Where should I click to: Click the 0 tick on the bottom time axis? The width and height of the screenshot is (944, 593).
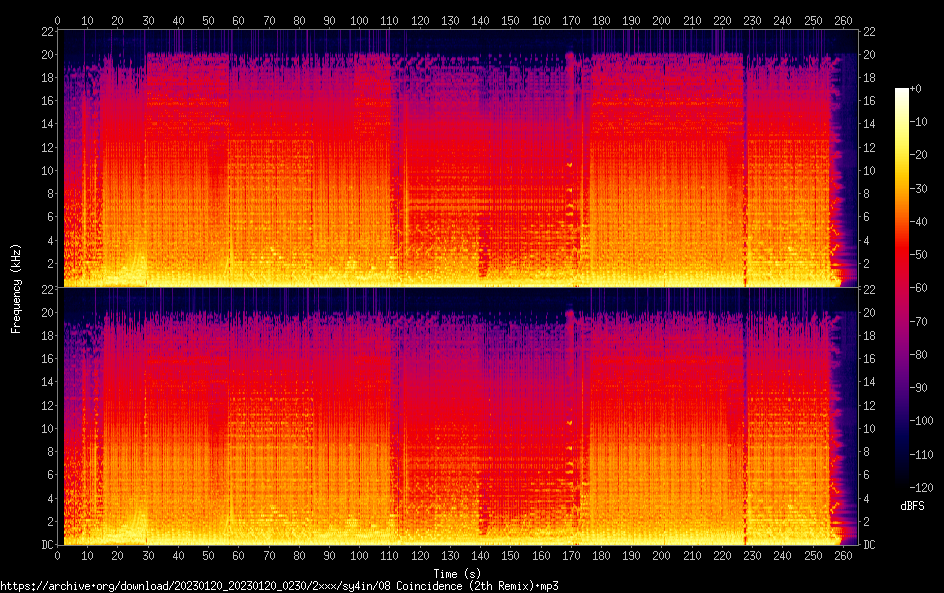coord(58,556)
